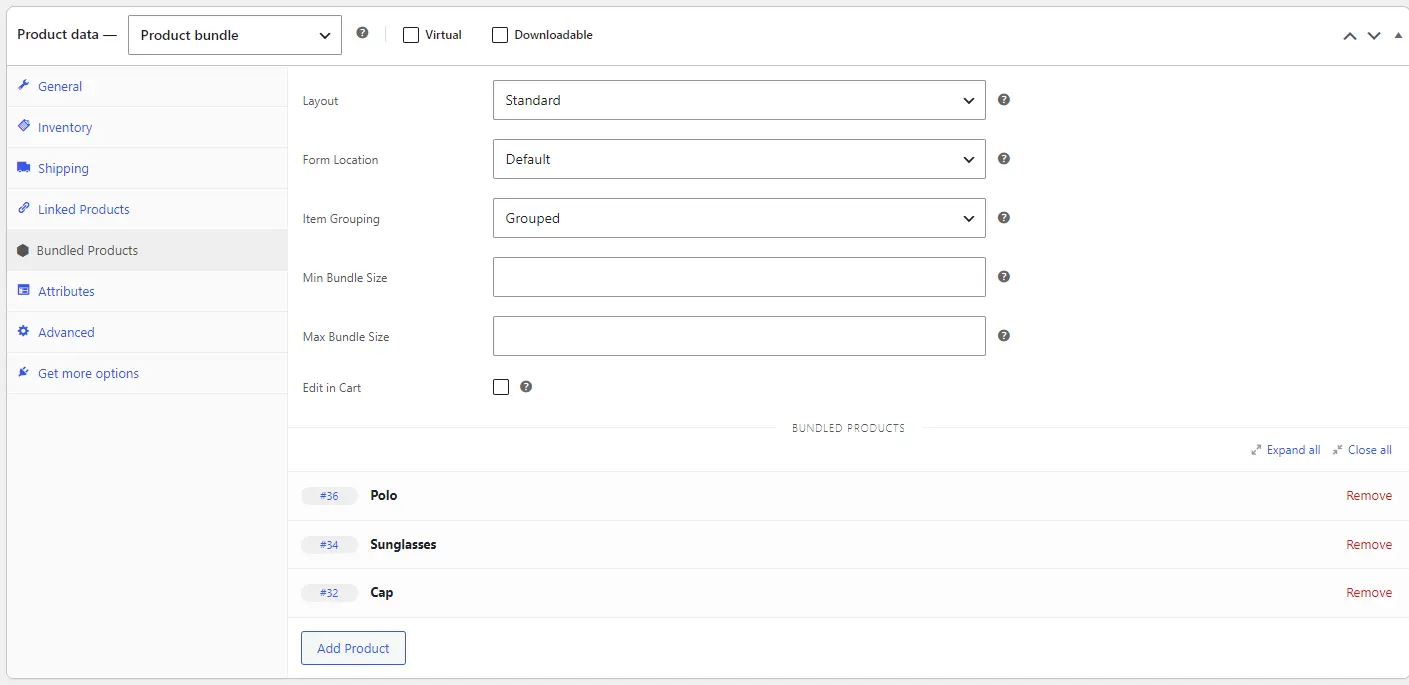Viewport: 1409px width, 685px height.
Task: Move Product data panel down arrow
Action: click(x=1374, y=36)
